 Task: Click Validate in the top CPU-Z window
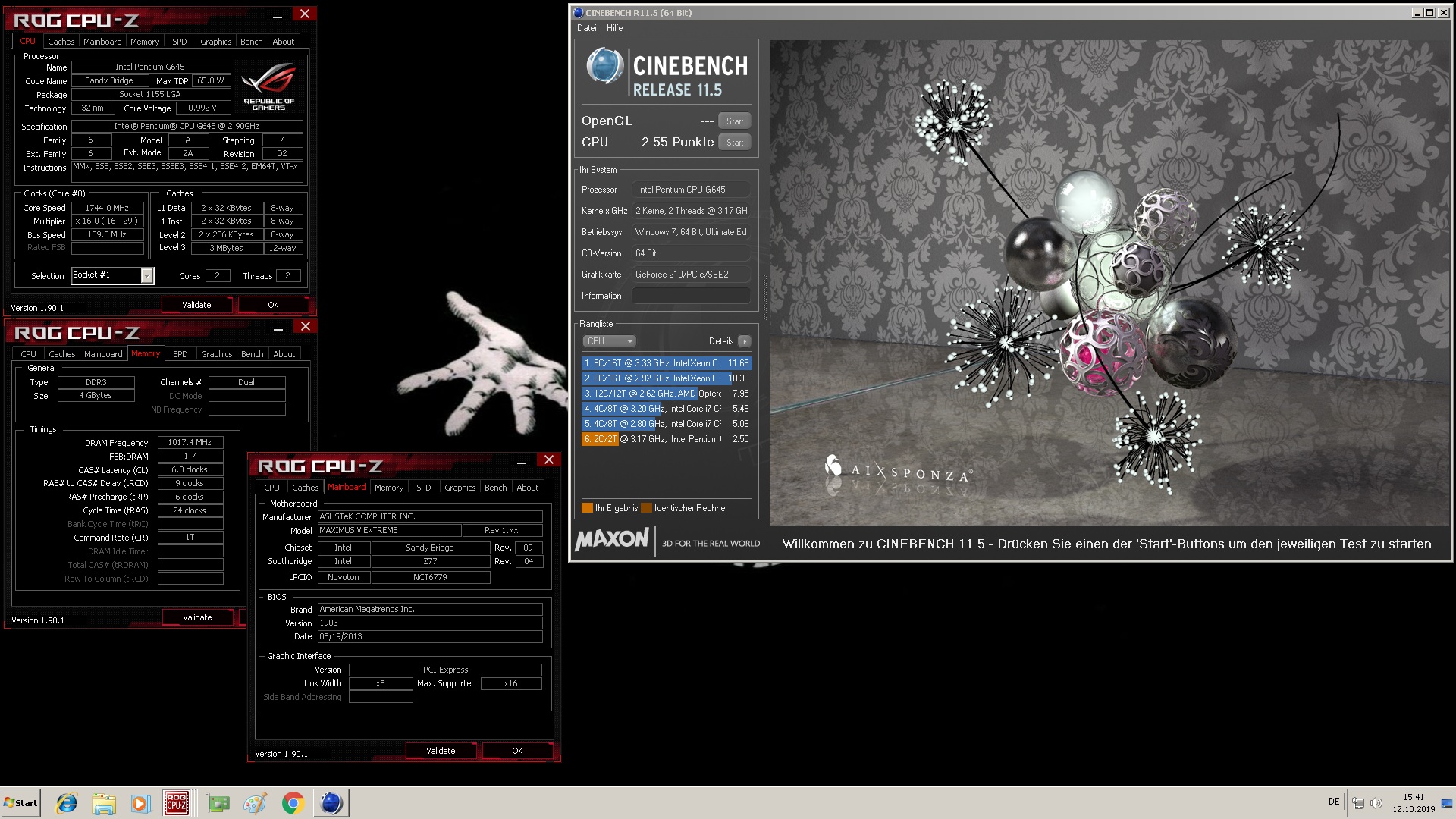[197, 305]
